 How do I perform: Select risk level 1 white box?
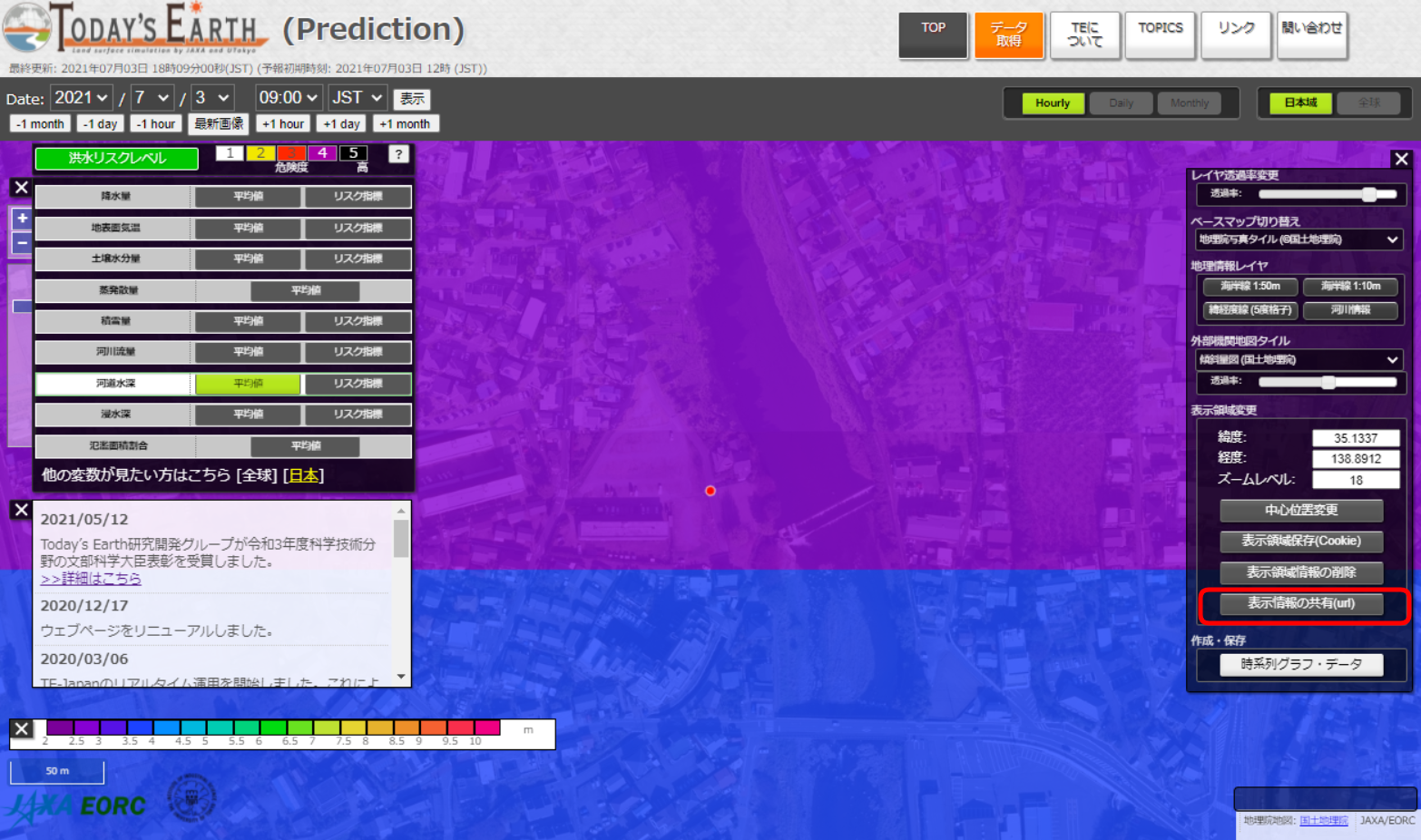coord(230,153)
